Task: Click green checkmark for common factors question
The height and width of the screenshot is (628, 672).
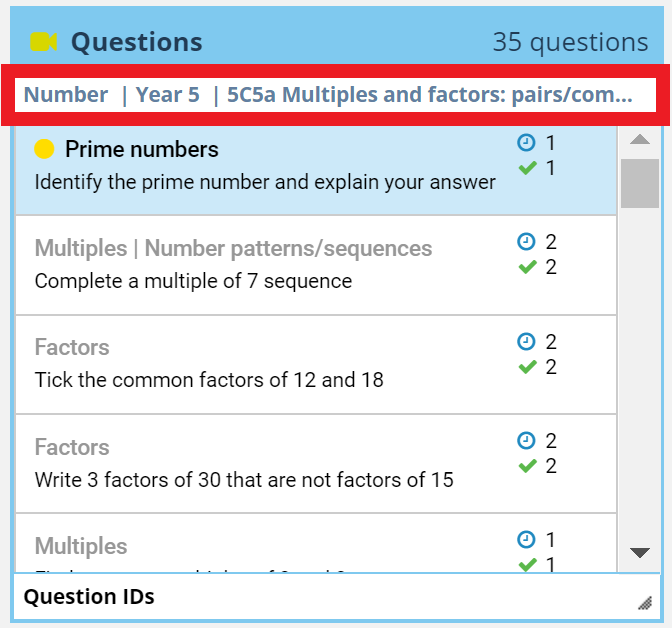Action: (x=527, y=367)
